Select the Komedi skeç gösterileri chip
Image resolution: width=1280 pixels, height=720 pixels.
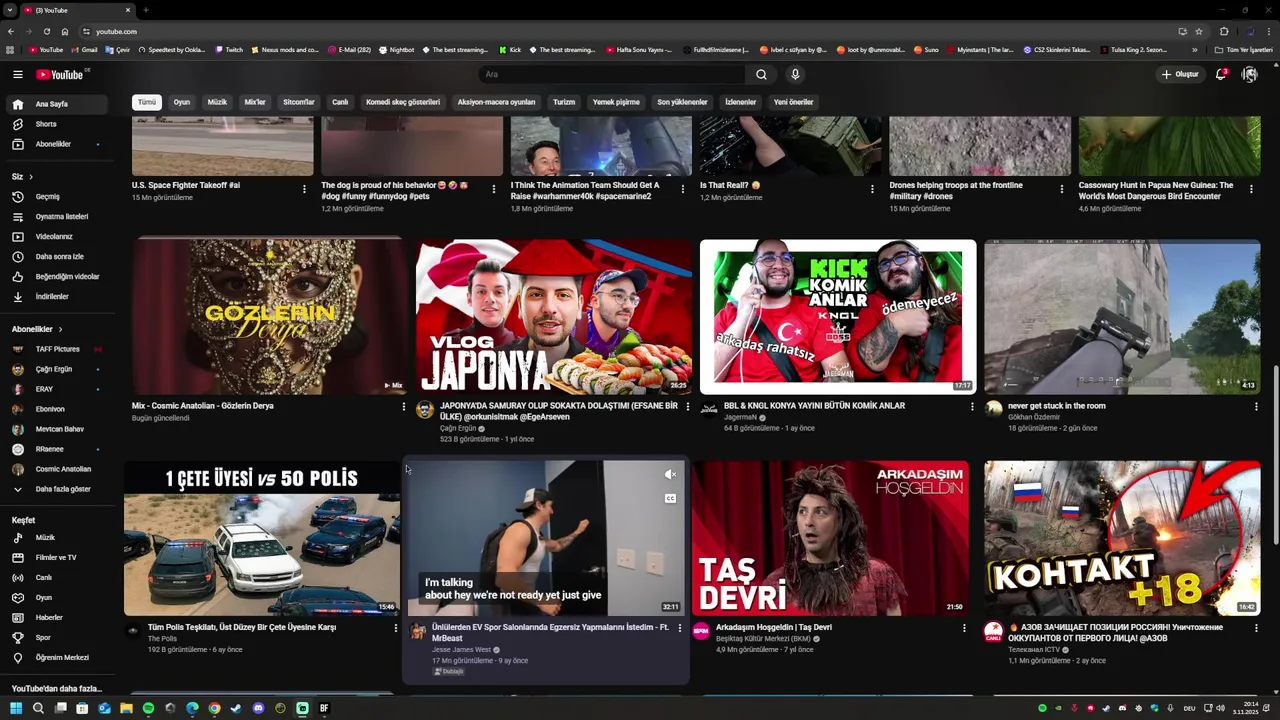coord(403,102)
